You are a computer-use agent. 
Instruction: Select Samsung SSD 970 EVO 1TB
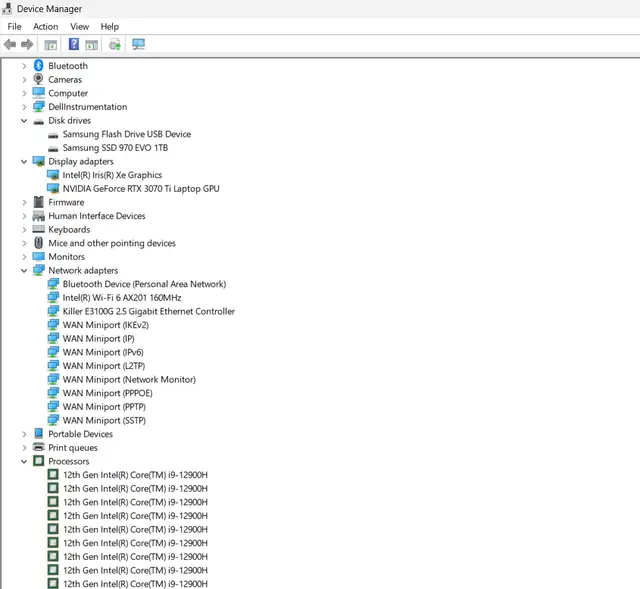pos(115,148)
